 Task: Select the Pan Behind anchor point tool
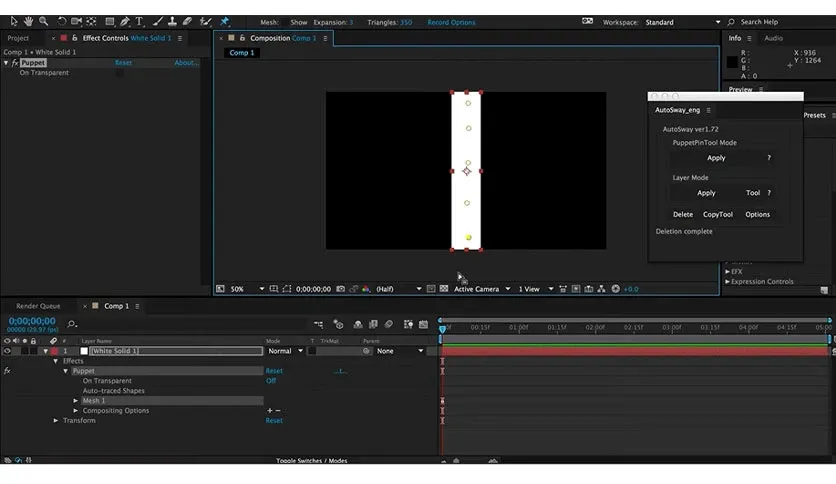(x=91, y=21)
